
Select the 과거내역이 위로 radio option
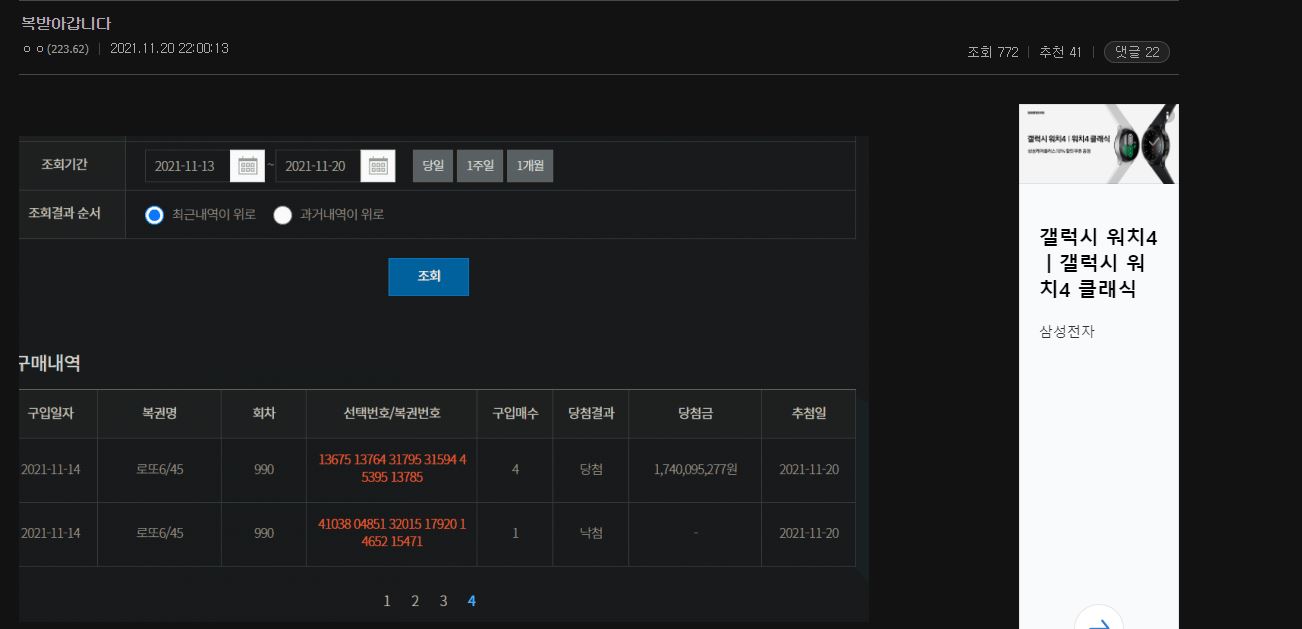(x=283, y=215)
